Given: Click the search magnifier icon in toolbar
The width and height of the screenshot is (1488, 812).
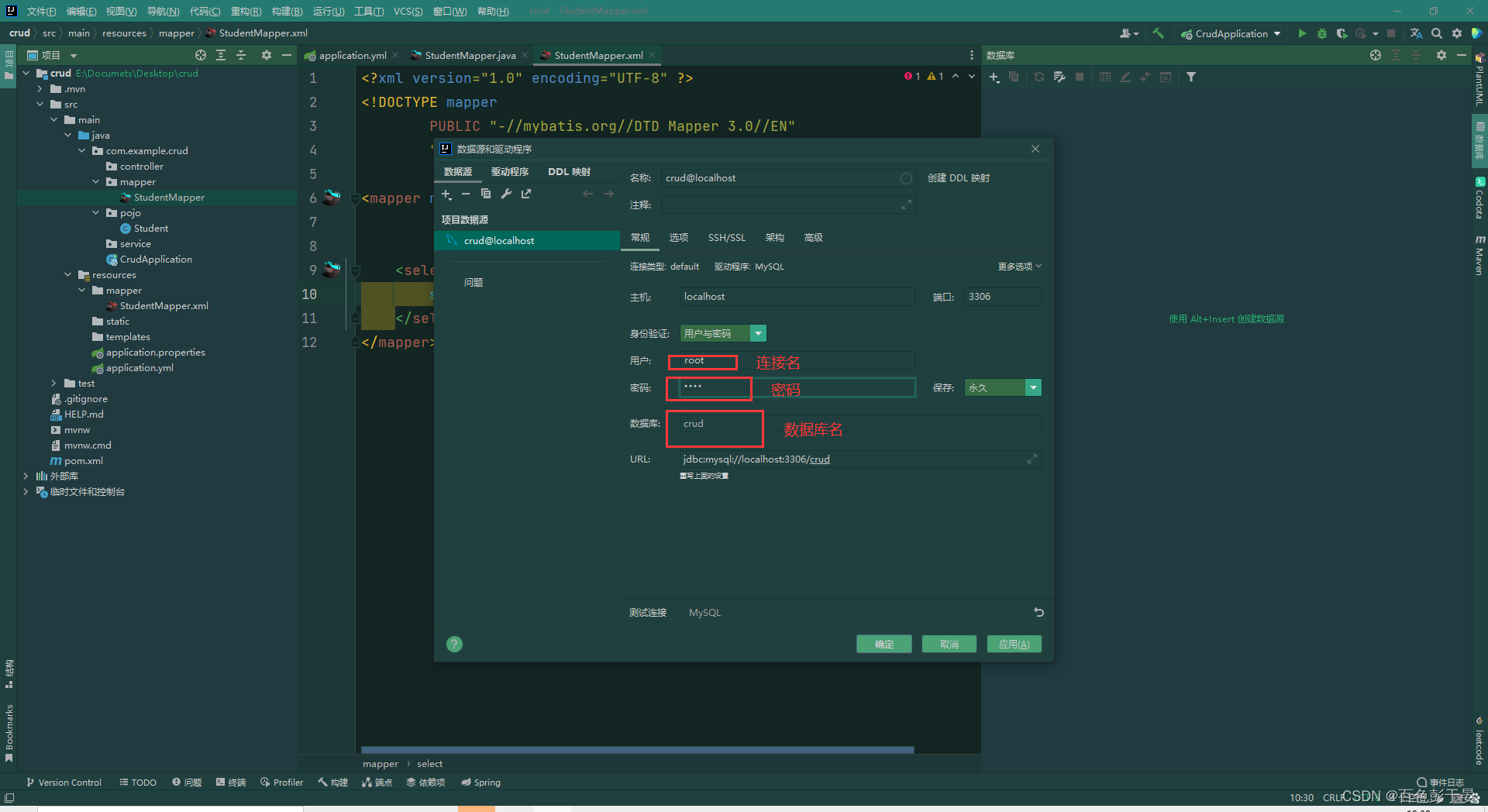Looking at the screenshot, I should [x=1437, y=33].
